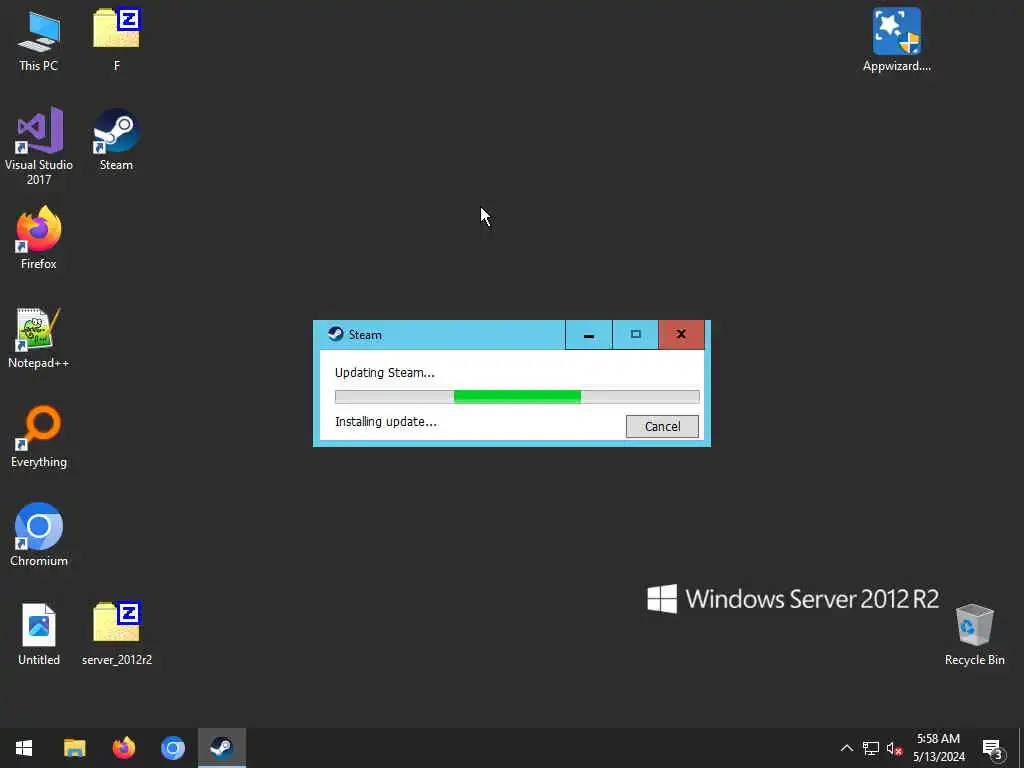Select the Recycle Bin icon
Image resolution: width=1024 pixels, height=768 pixels.
coord(974,634)
